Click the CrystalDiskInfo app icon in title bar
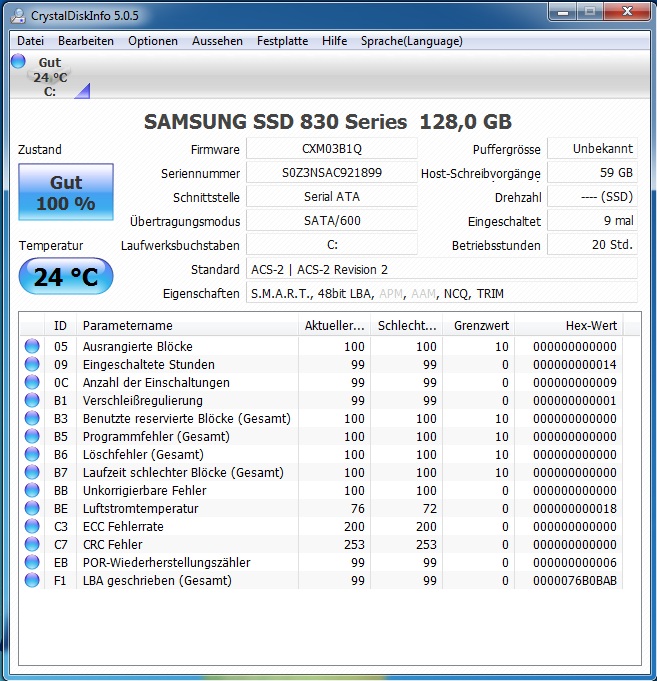The width and height of the screenshot is (657, 681). point(18,16)
